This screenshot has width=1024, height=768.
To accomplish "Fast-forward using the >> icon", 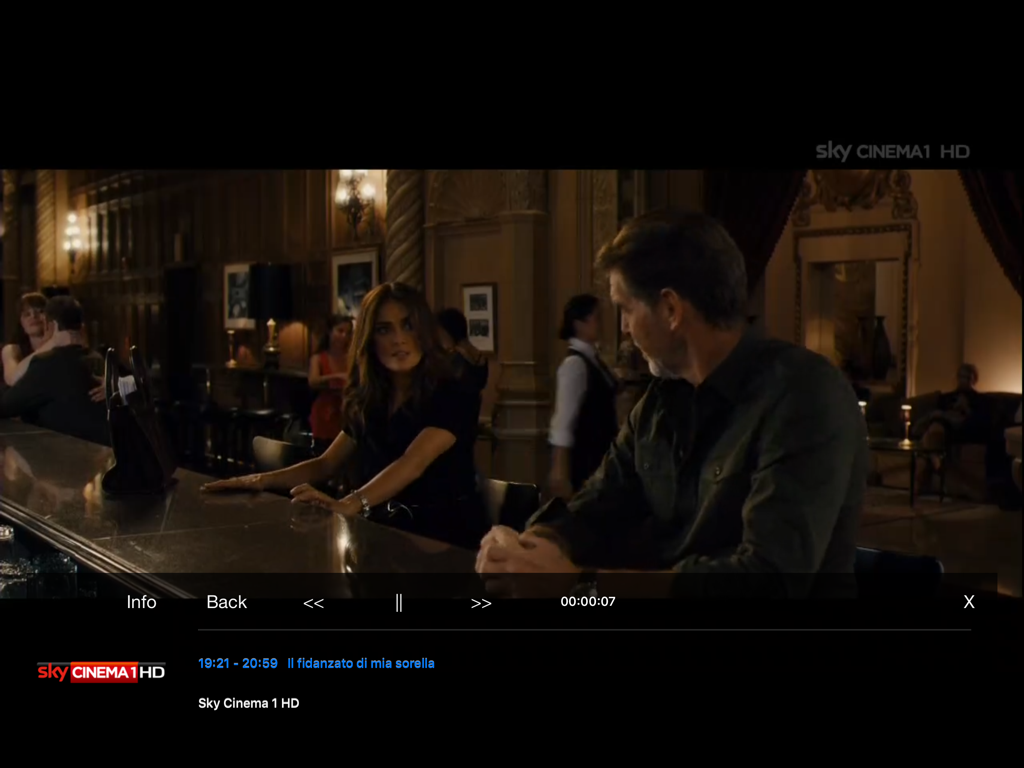I will [x=481, y=602].
